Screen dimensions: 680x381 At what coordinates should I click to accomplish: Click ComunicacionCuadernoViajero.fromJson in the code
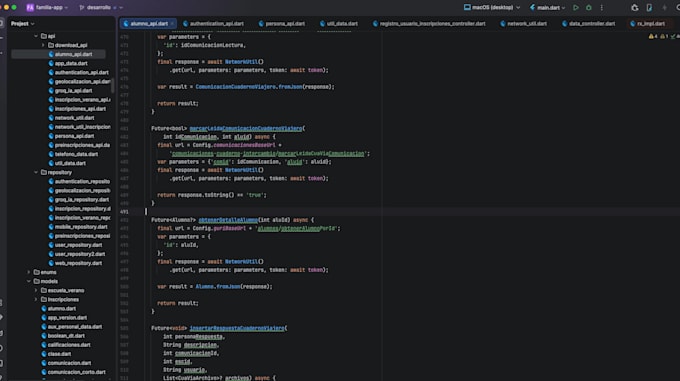tap(249, 87)
